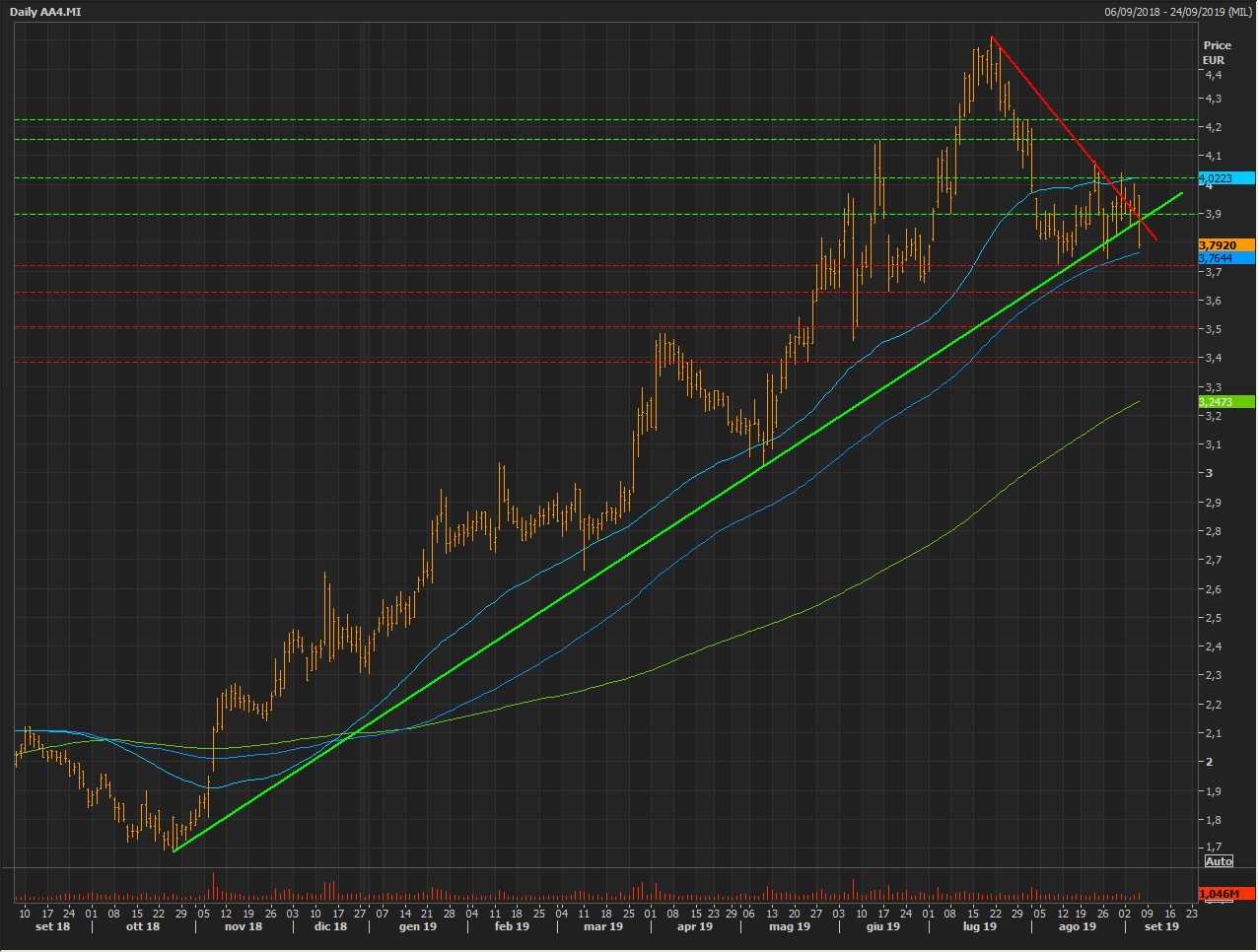1258x952 pixels.
Task: Click the 'set 19' month label
Action: pos(1161,926)
